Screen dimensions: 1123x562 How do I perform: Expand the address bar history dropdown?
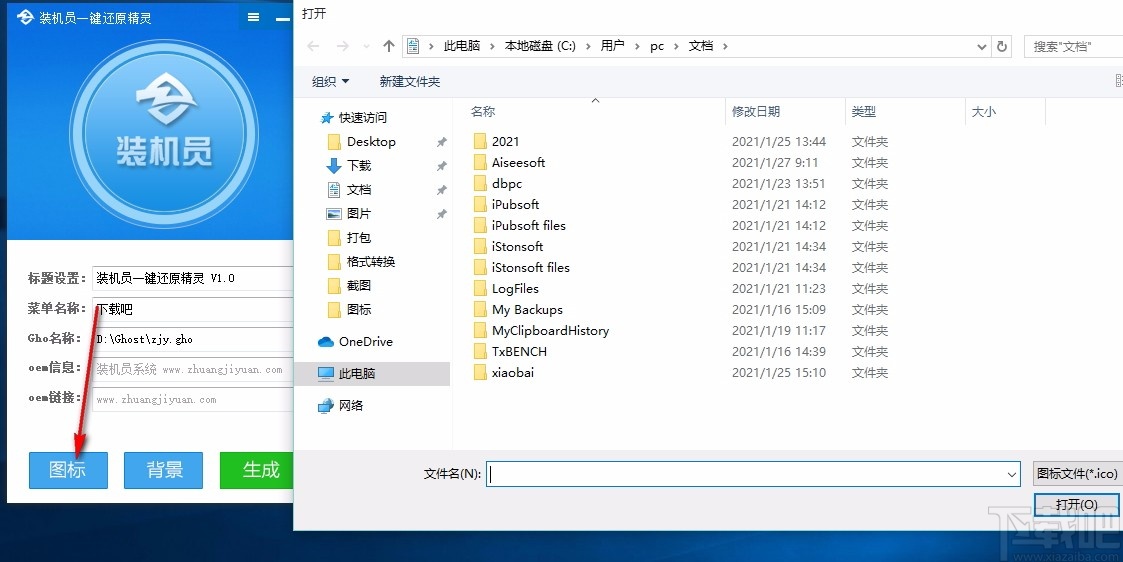982,47
